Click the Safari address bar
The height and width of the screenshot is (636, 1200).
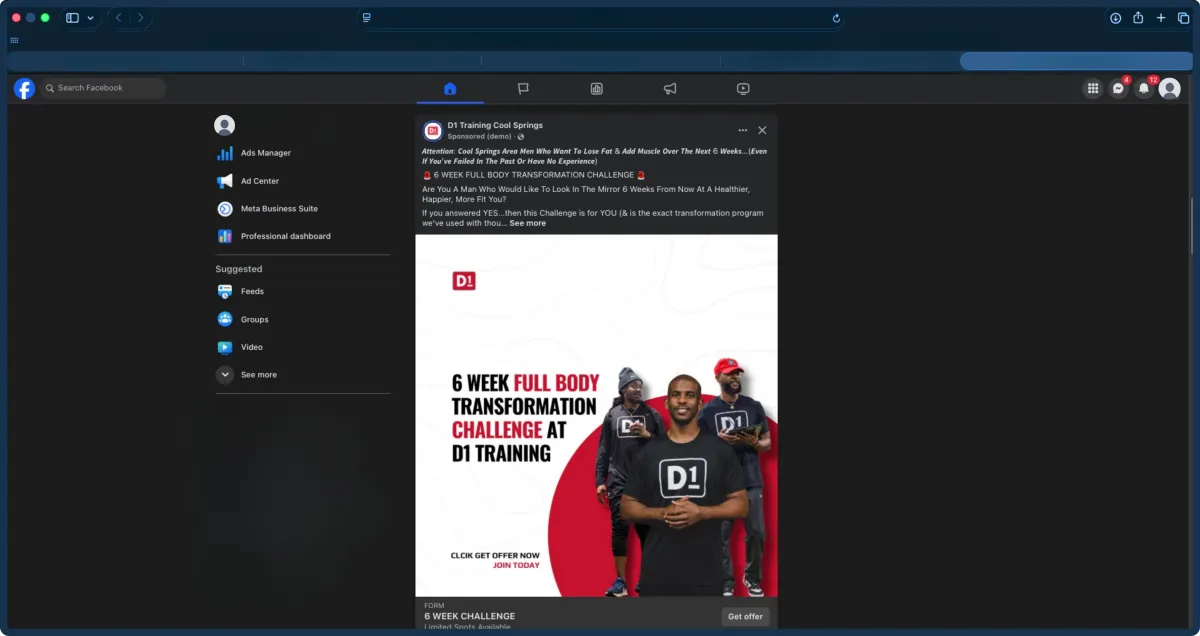600,18
